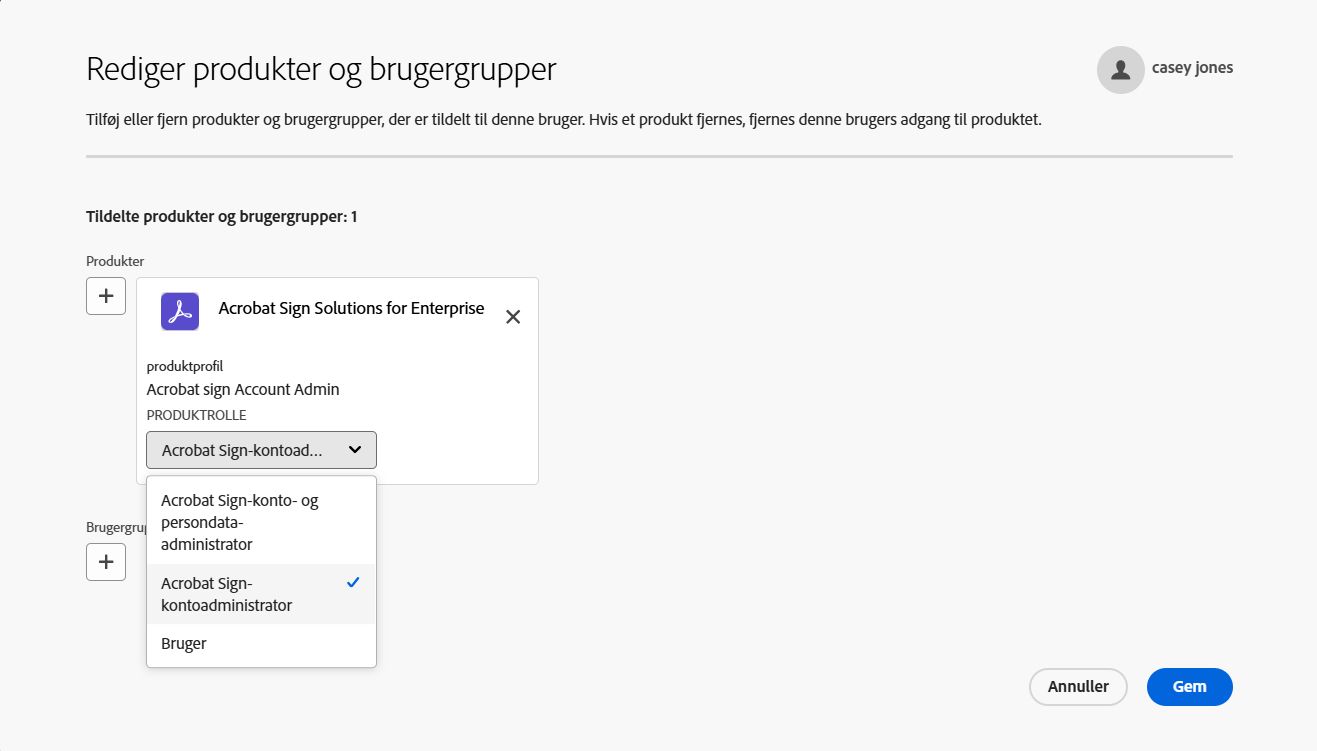The width and height of the screenshot is (1317, 751).
Task: Click plus icon to add a user group
Action: coord(105,561)
